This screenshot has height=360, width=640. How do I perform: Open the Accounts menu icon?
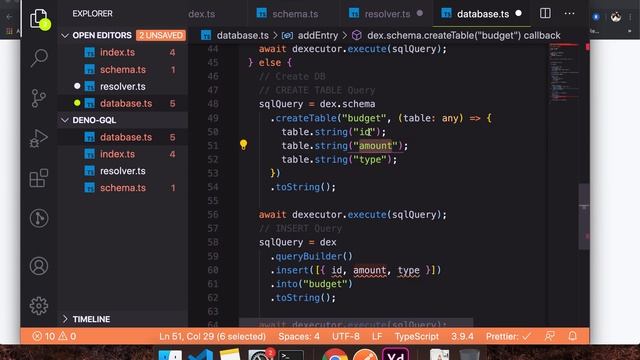tap(39, 266)
